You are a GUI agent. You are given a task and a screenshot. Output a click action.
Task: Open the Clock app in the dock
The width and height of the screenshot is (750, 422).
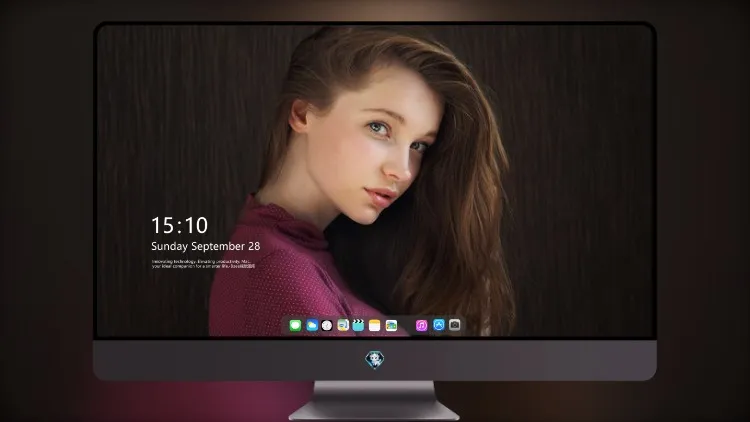click(327, 325)
